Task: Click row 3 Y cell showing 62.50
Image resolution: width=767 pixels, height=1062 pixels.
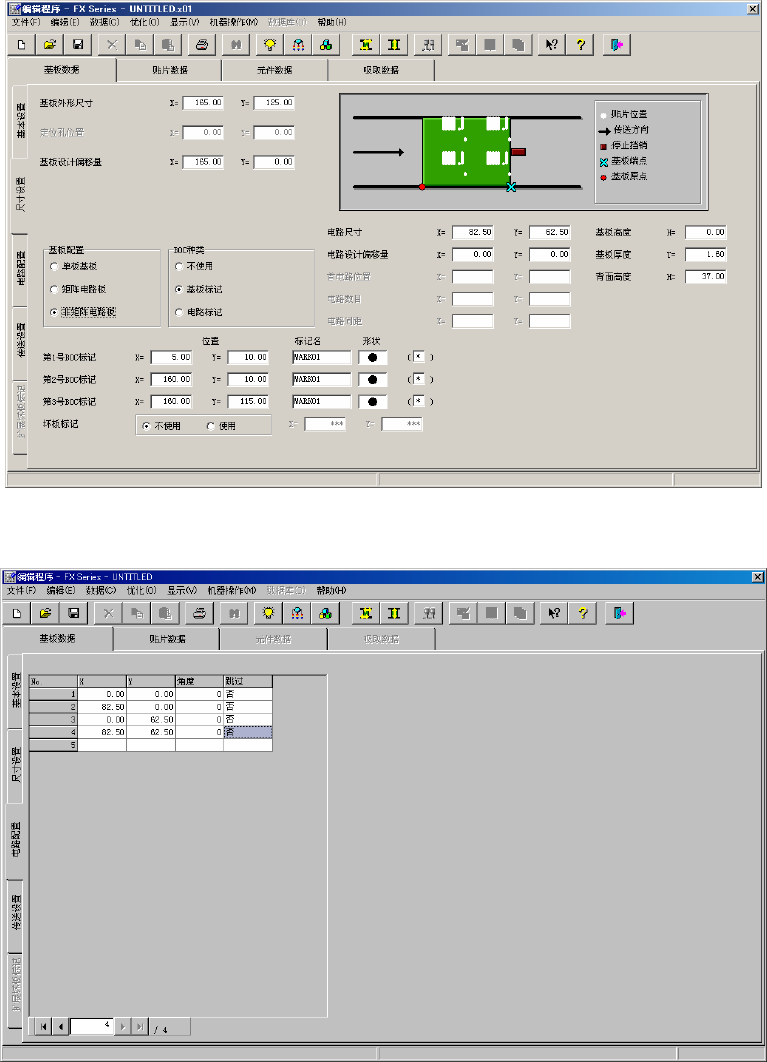Action: click(151, 719)
